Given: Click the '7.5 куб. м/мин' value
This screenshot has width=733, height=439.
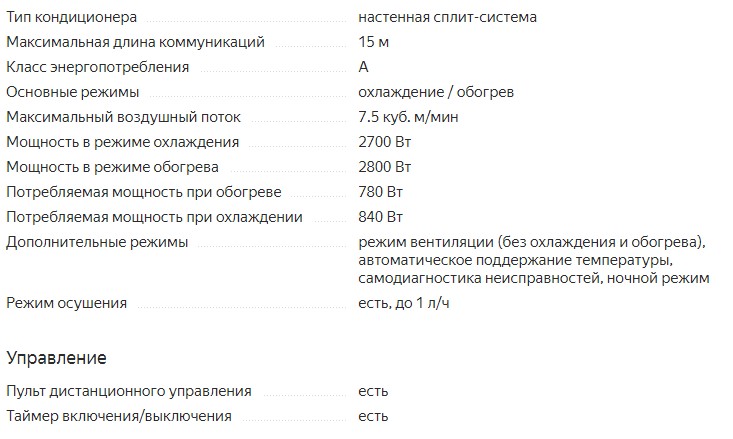Looking at the screenshot, I should coord(409,117).
